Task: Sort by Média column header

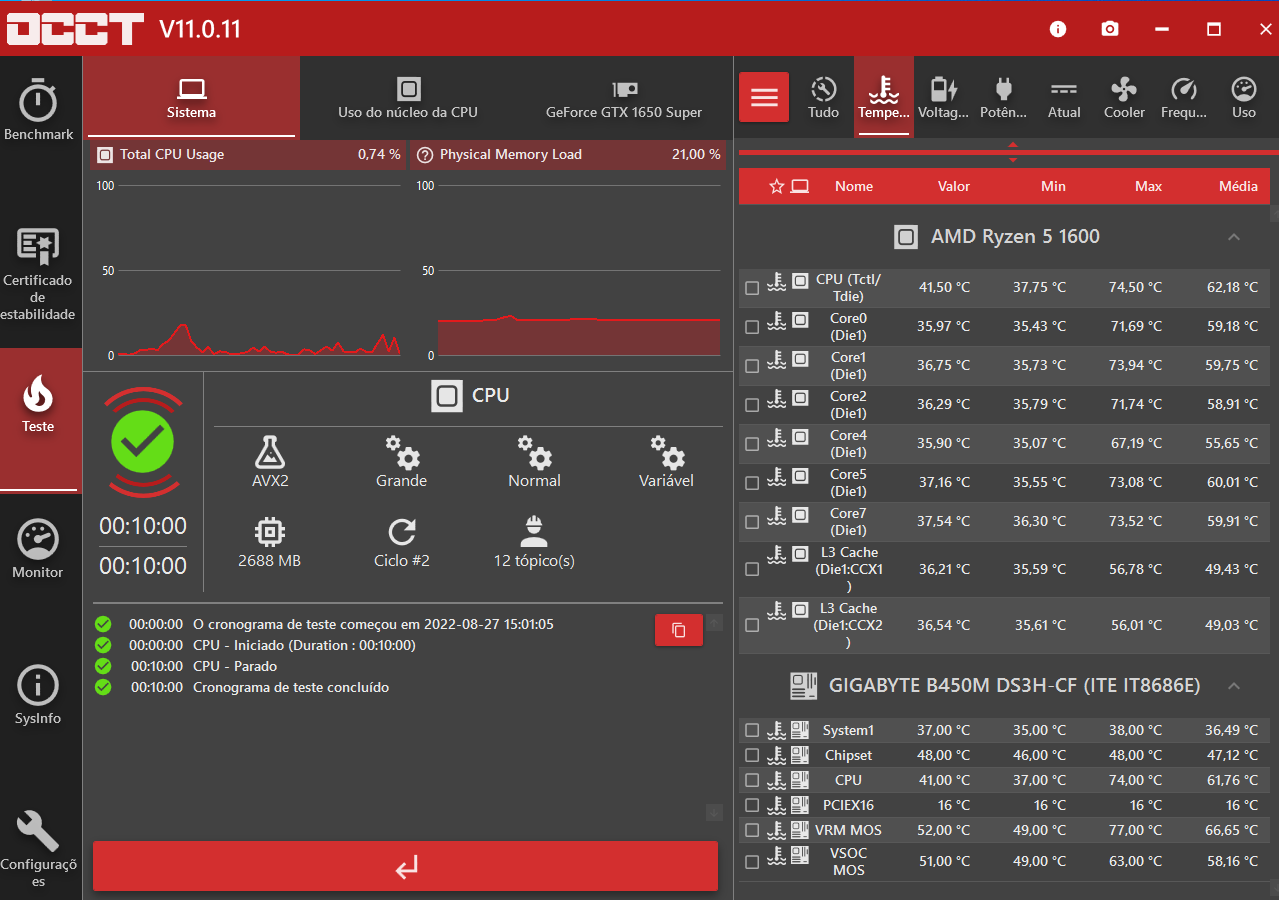Action: click(x=1238, y=187)
